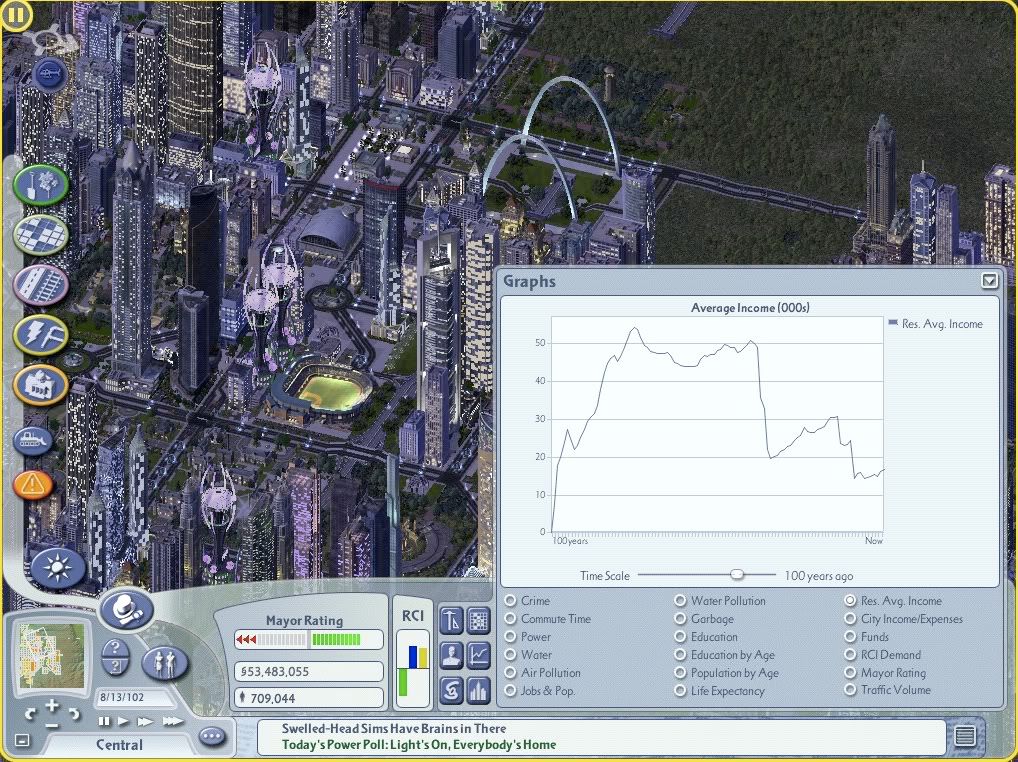The width and height of the screenshot is (1018, 762).
Task: Open My Sim mode two-people button
Action: point(165,663)
